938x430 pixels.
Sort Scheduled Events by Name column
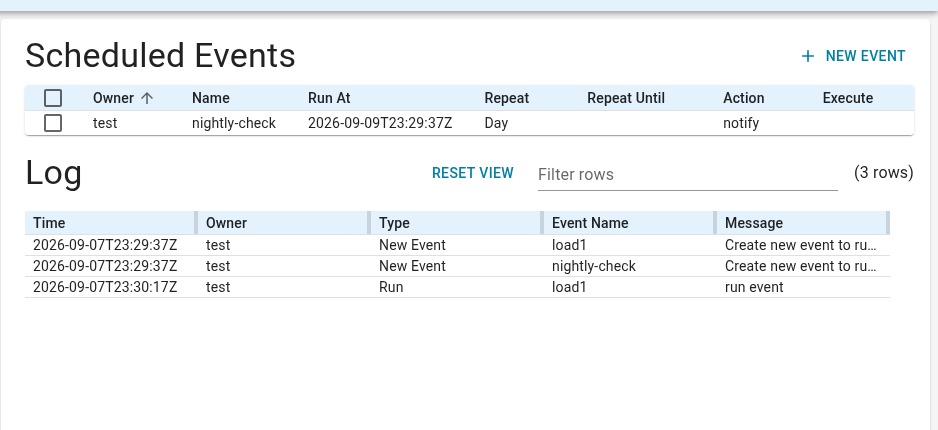point(211,98)
